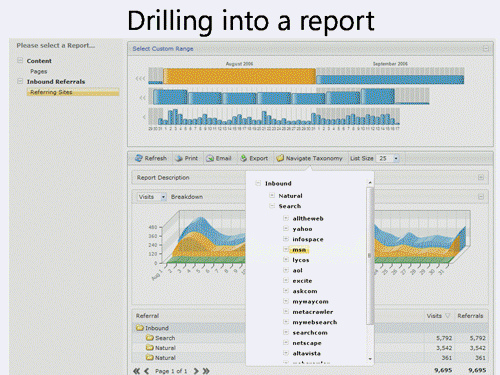
Task: Go to the next page of results
Action: (196, 371)
